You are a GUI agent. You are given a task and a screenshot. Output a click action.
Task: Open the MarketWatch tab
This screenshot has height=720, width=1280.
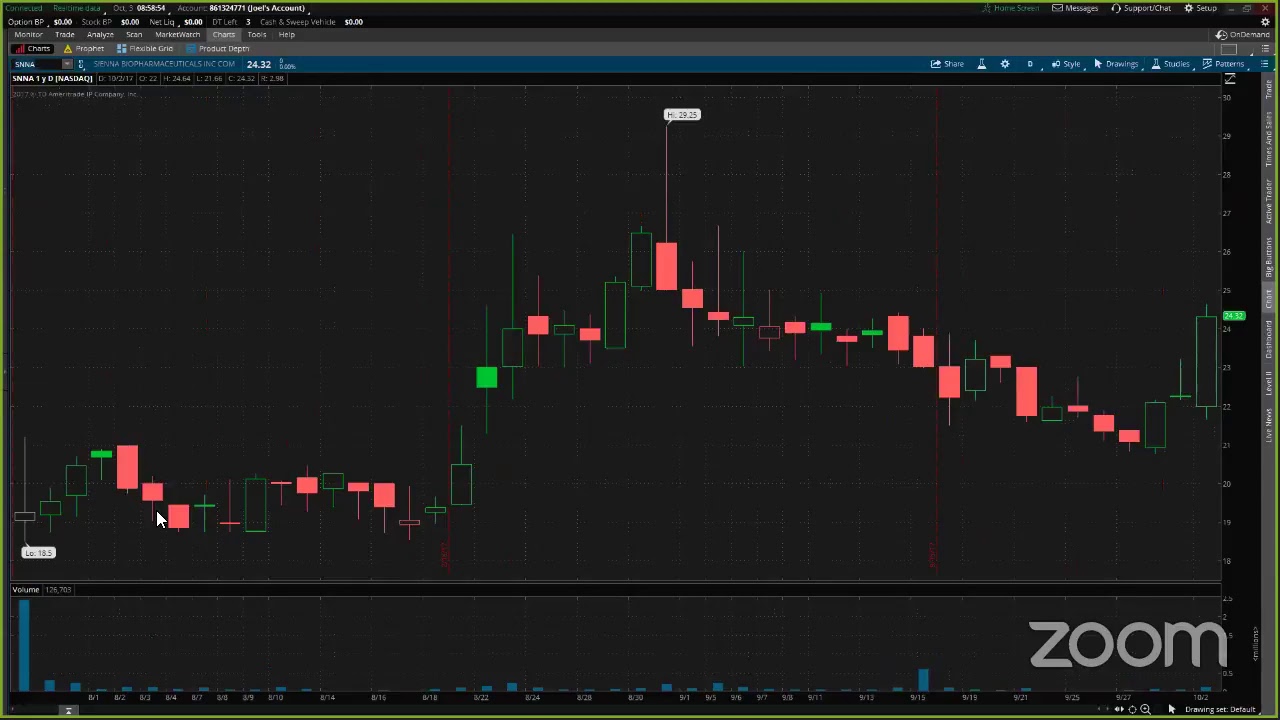(x=177, y=34)
